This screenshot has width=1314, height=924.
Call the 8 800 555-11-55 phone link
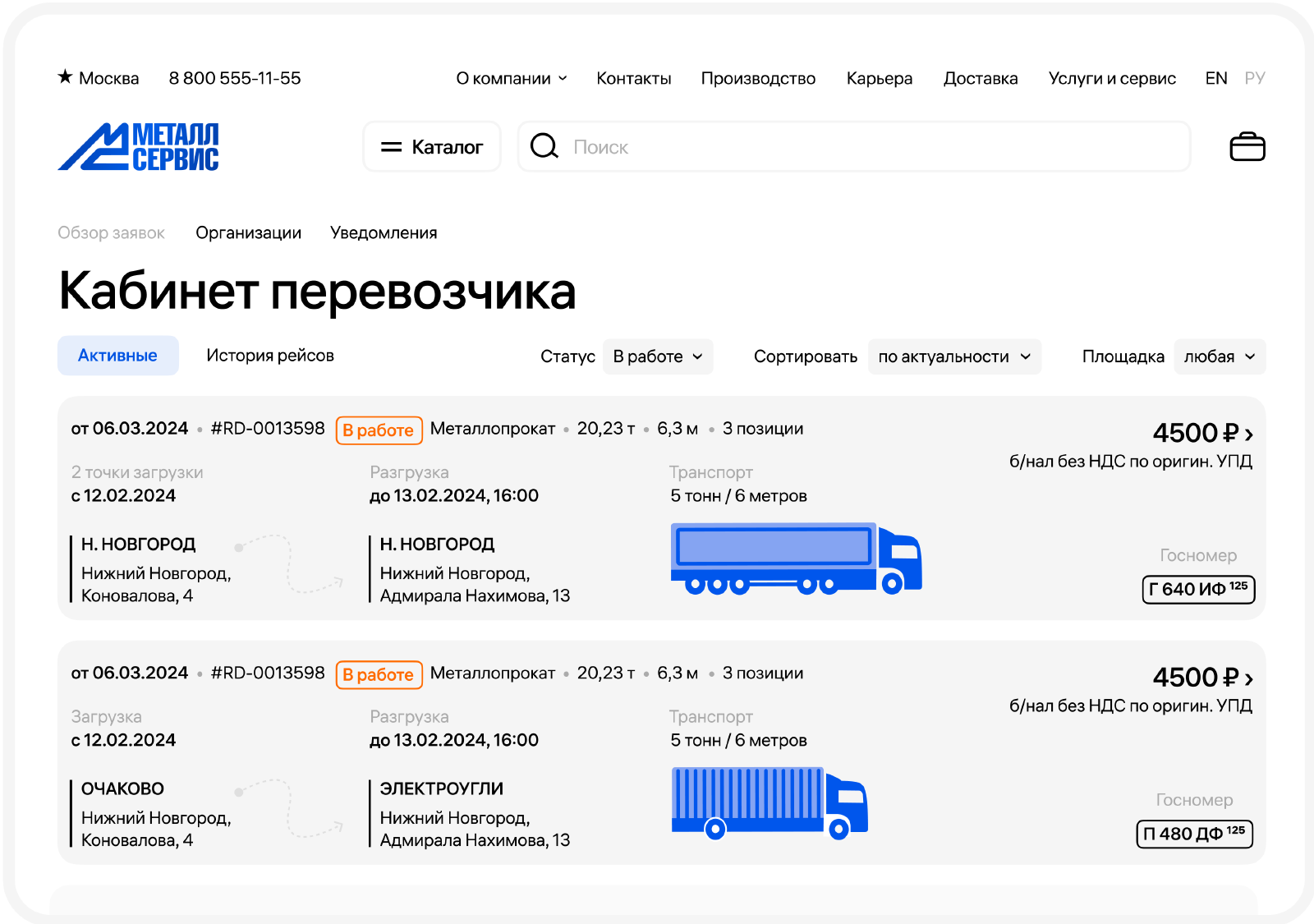(x=235, y=78)
